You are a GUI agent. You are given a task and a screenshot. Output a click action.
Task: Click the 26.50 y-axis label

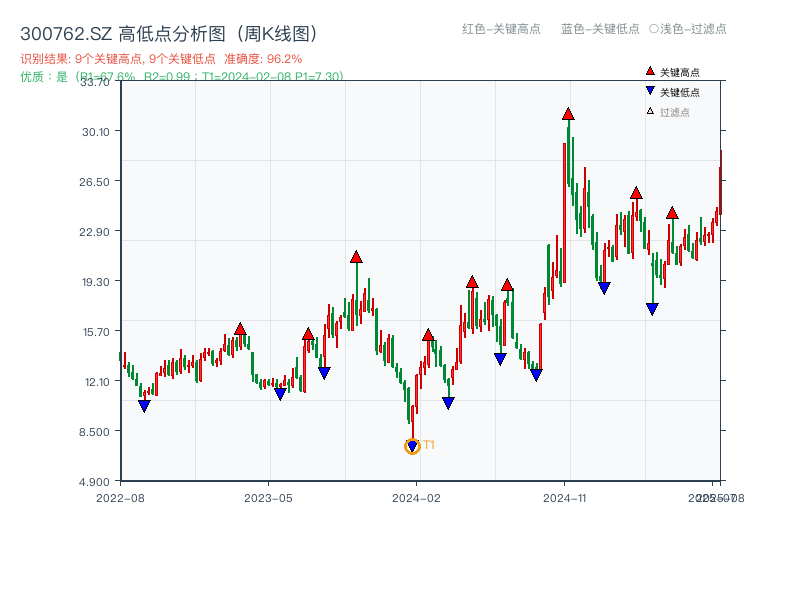click(94, 182)
